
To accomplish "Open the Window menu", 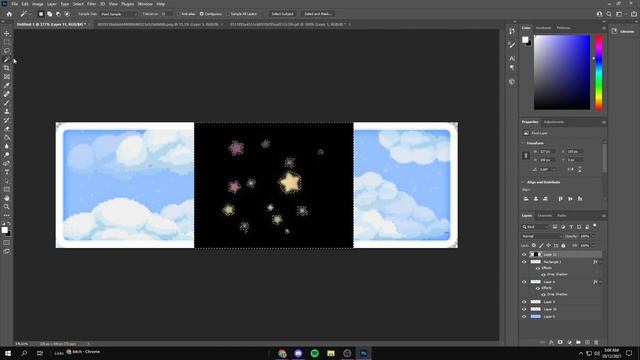I will click(x=145, y=4).
